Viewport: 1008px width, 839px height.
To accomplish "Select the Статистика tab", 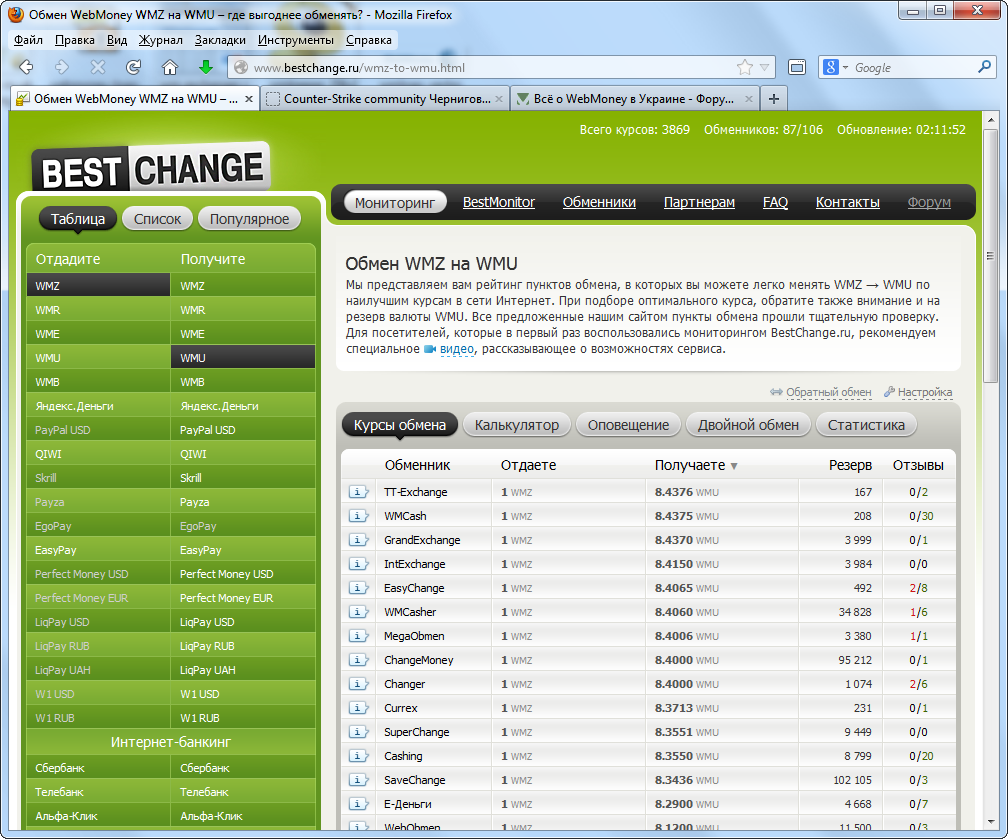I will (x=866, y=425).
